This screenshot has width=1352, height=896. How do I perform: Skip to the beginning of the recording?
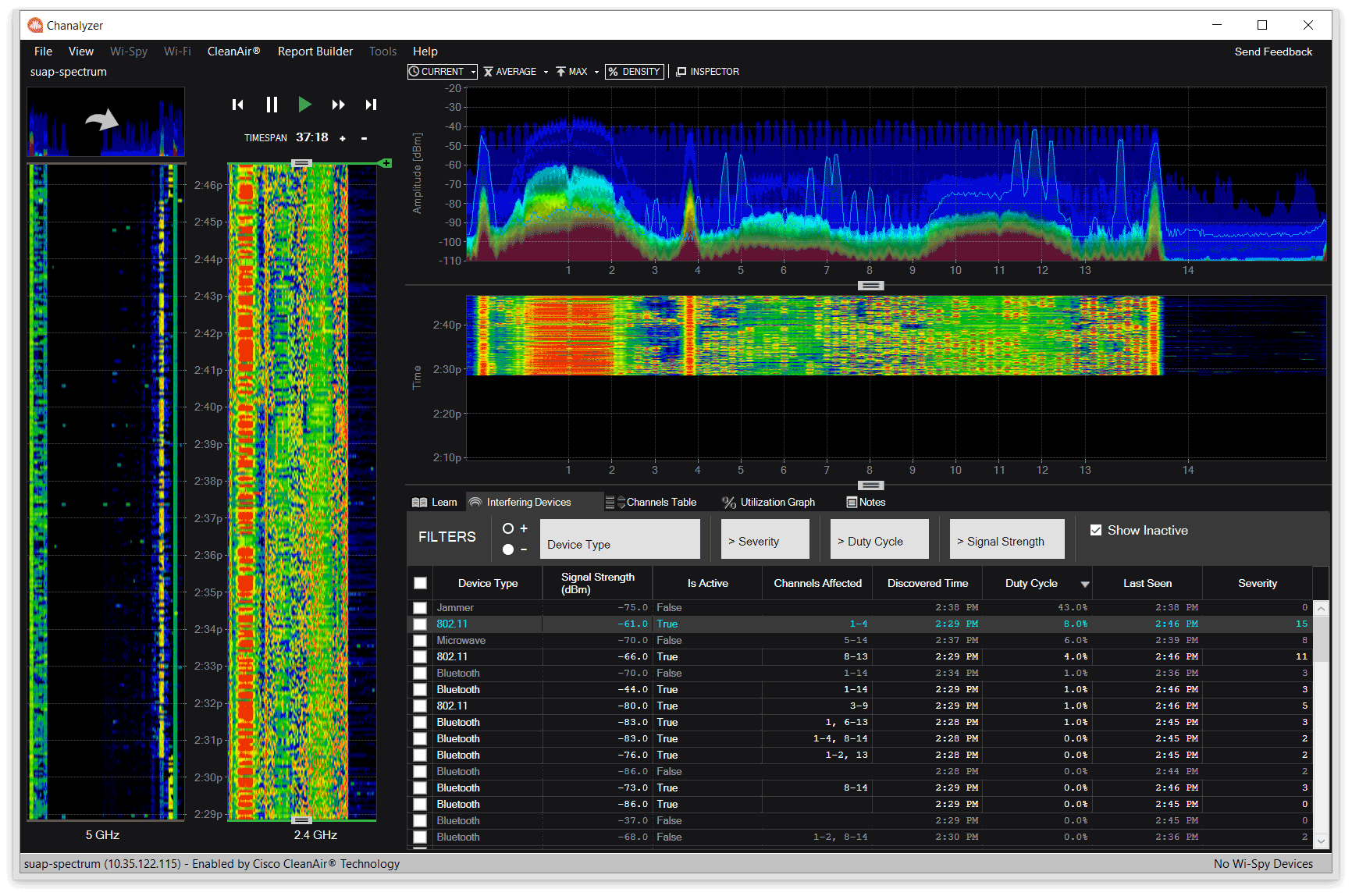point(238,105)
